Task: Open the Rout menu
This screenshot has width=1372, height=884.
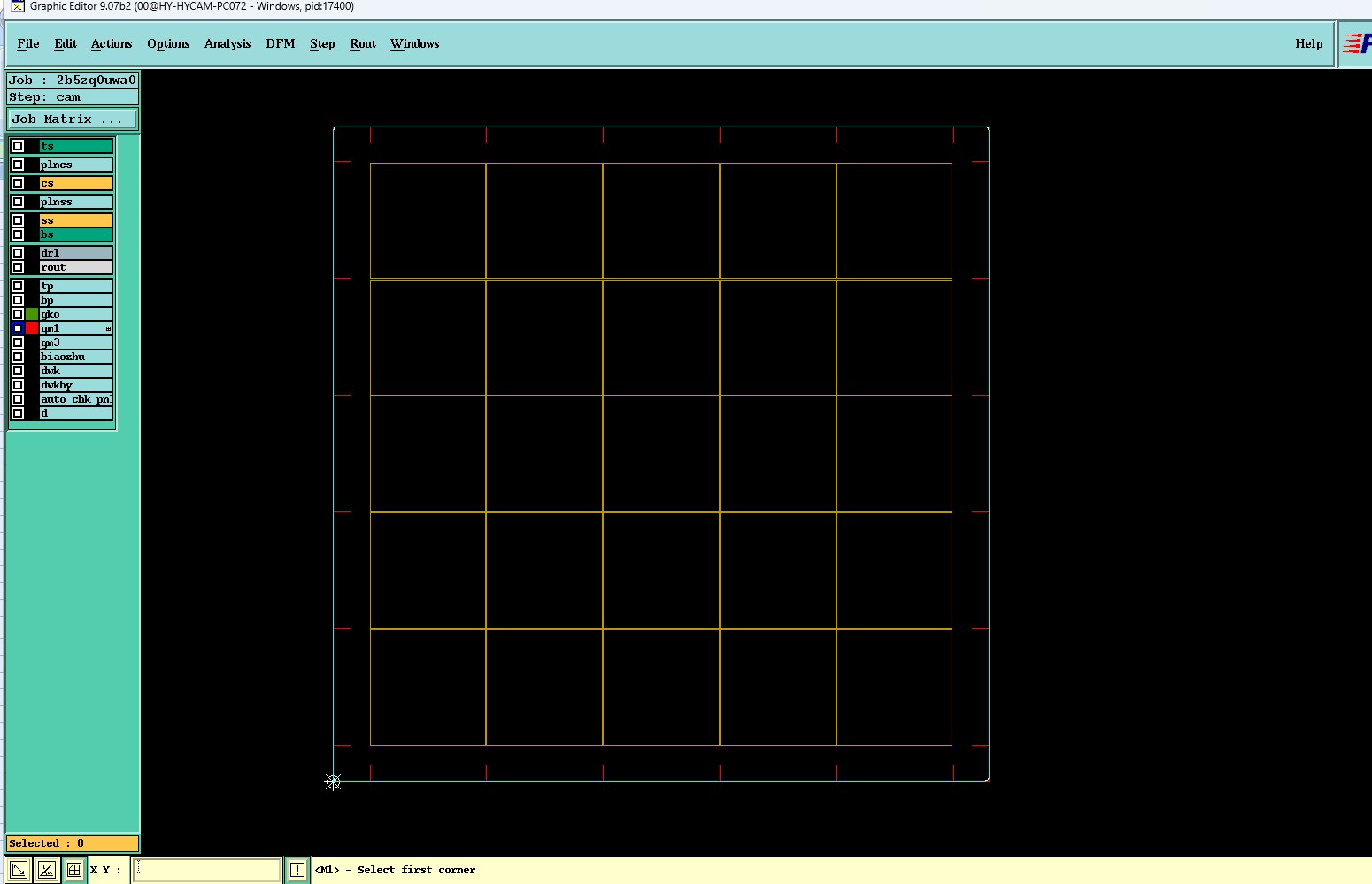Action: tap(363, 43)
